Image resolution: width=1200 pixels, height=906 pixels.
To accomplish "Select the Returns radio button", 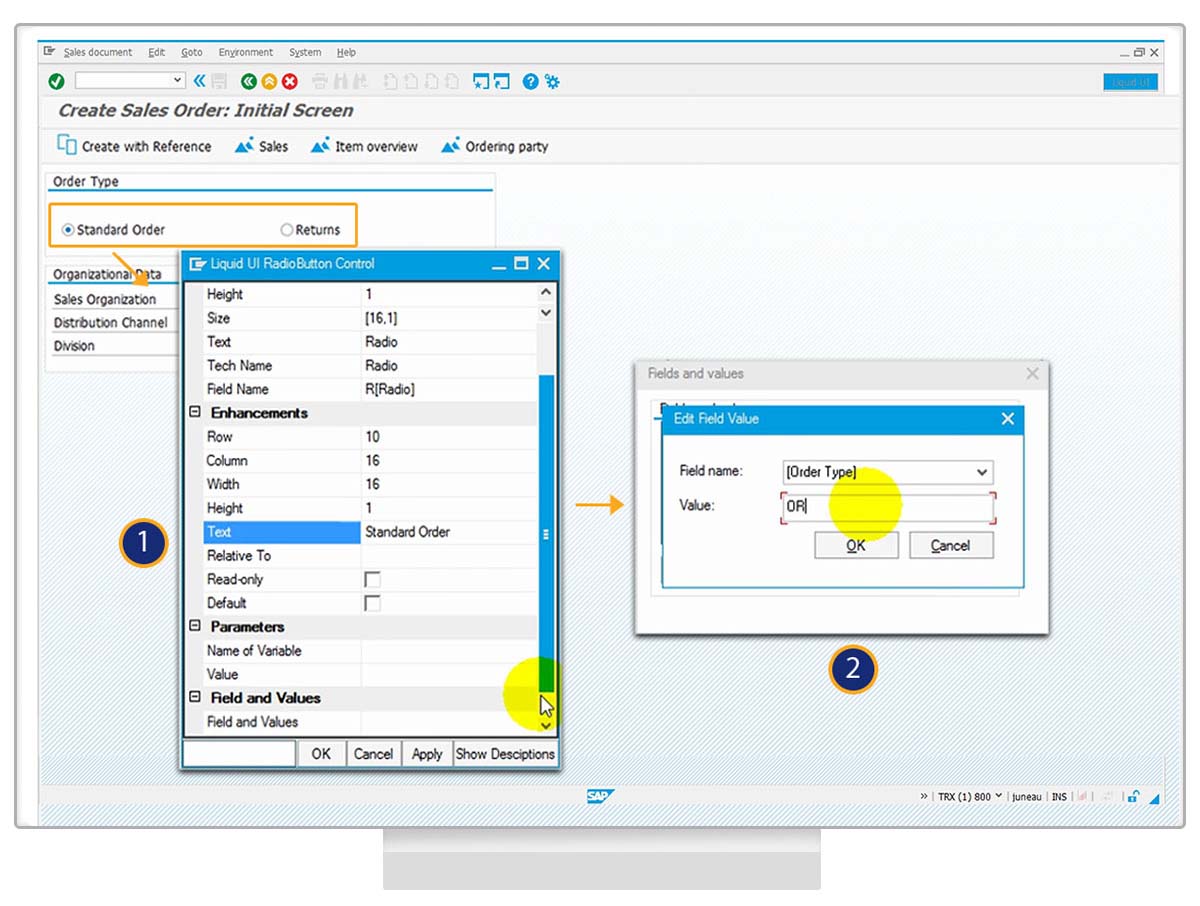I will pos(287,230).
